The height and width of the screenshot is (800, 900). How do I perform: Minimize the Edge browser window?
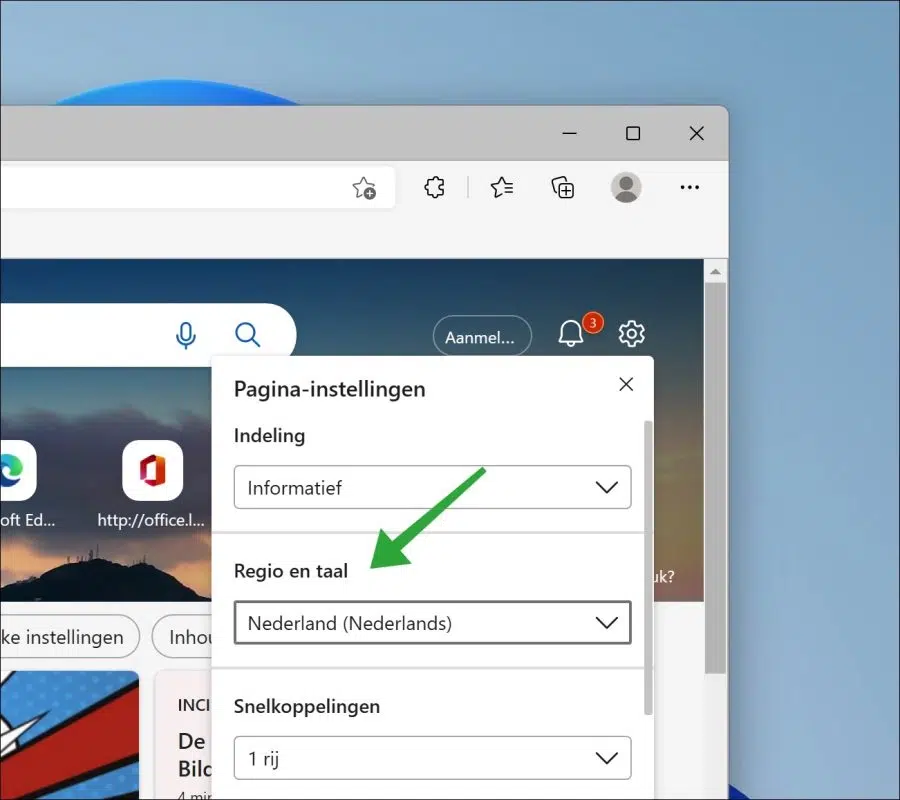(569, 133)
